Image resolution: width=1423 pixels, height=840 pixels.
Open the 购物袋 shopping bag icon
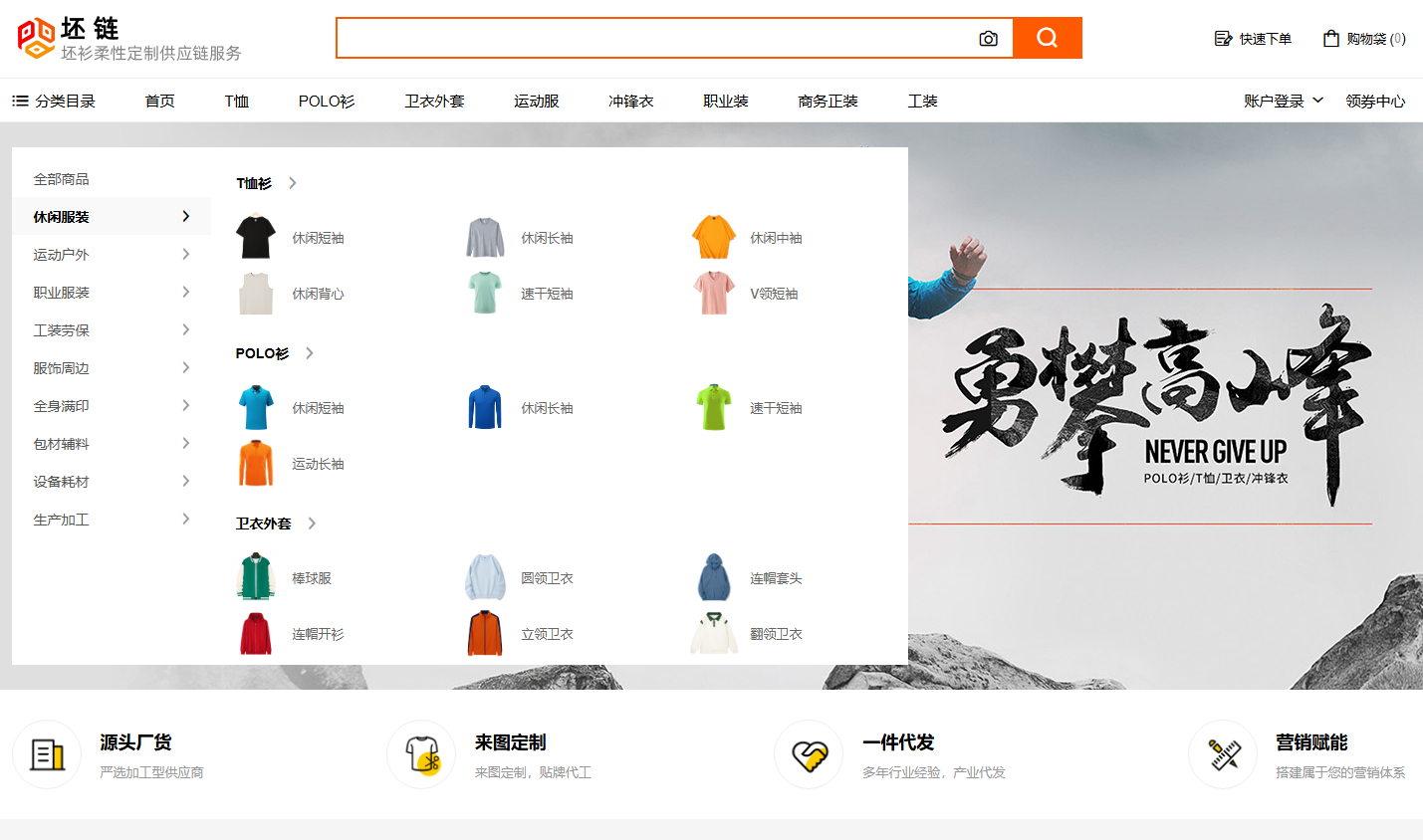(x=1330, y=38)
